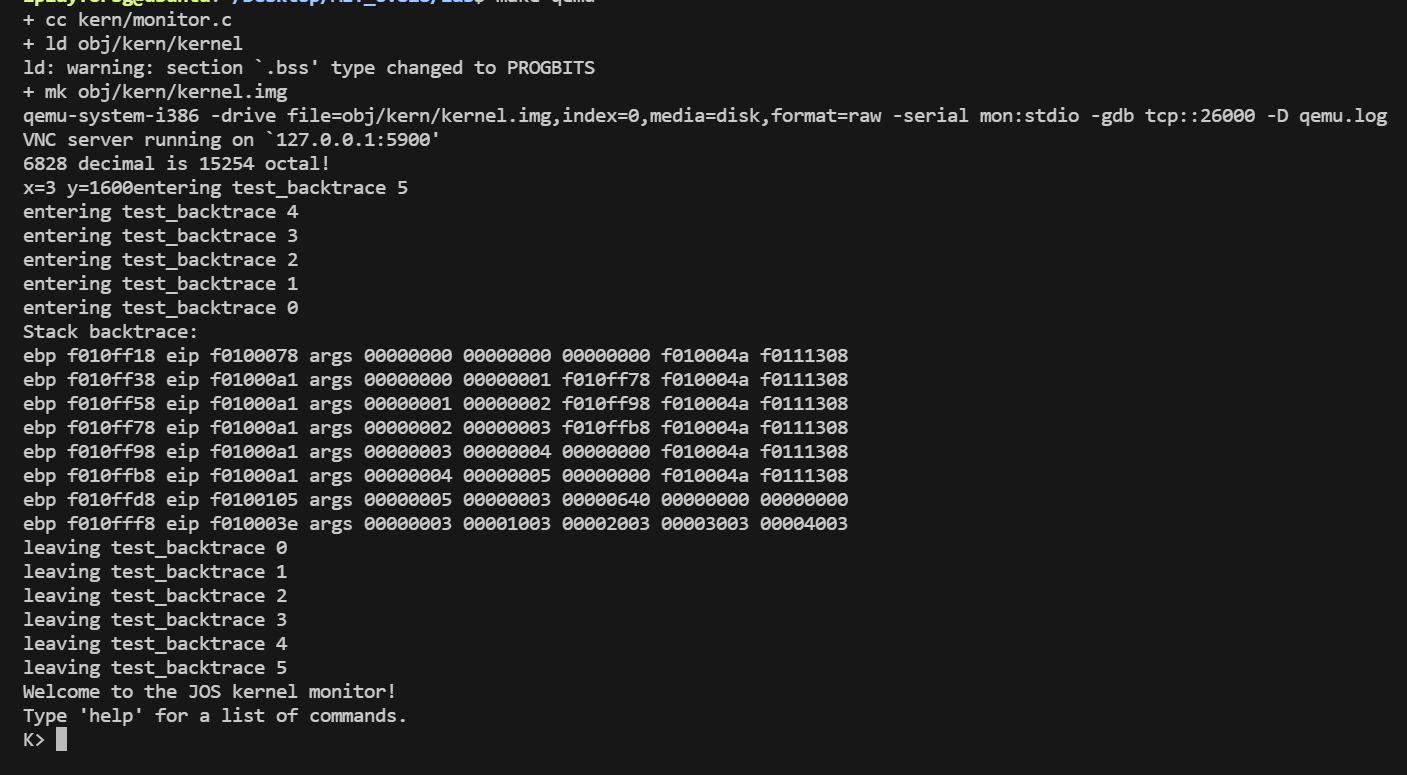The image size is (1407, 775).
Task: Click the 'leaving test_backtrace 2' line
Action: coord(155,596)
